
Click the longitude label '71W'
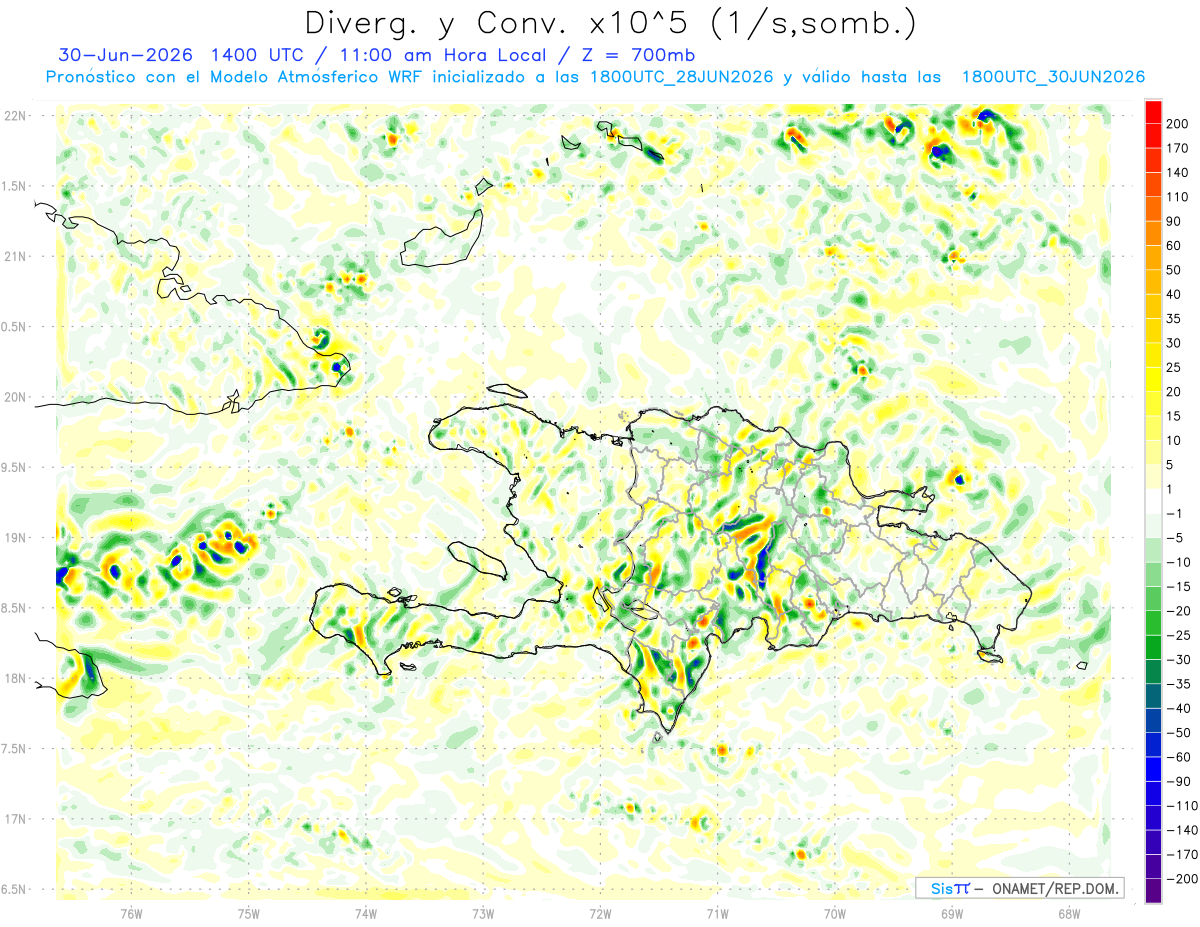[x=717, y=913]
